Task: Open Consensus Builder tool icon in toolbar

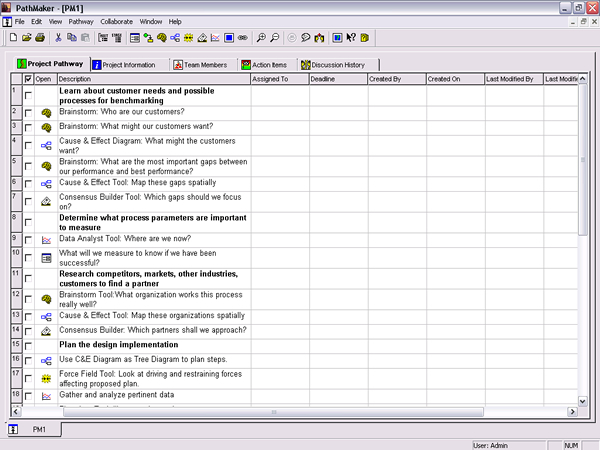Action: pos(202,38)
